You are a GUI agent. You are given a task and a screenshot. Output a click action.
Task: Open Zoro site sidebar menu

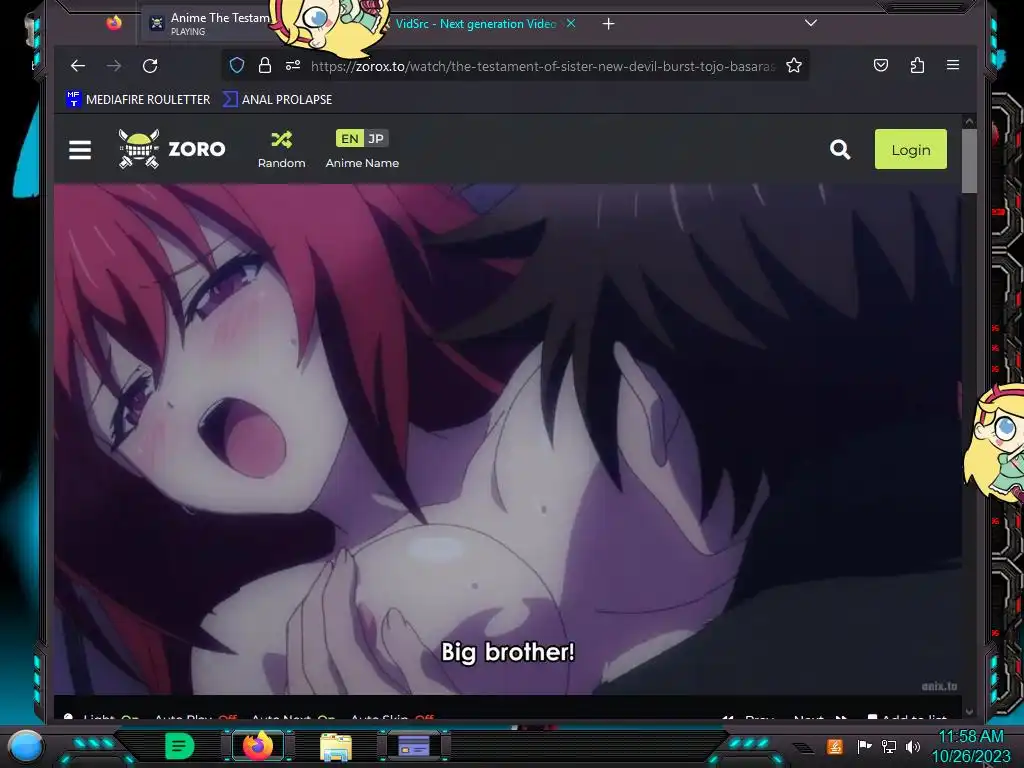click(80, 150)
